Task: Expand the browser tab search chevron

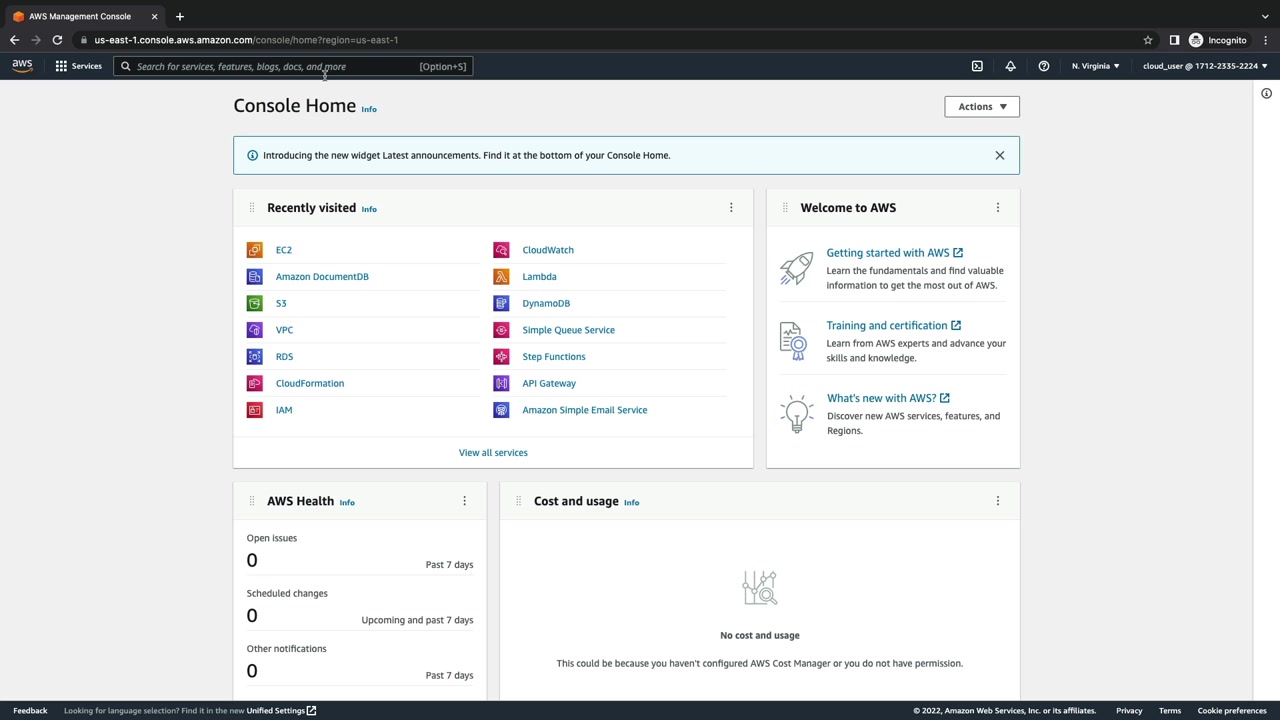Action: coord(1265,16)
